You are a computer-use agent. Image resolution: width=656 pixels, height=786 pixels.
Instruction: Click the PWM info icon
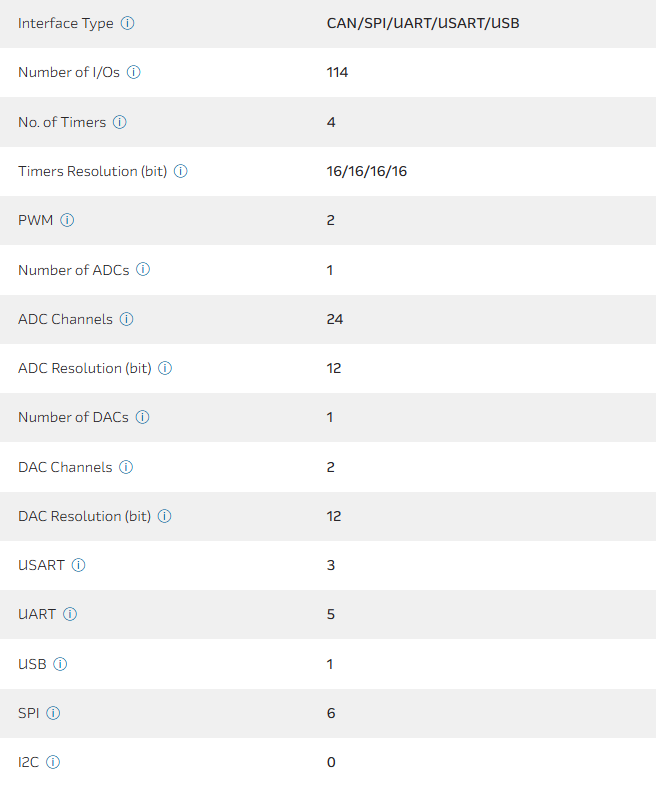68,220
